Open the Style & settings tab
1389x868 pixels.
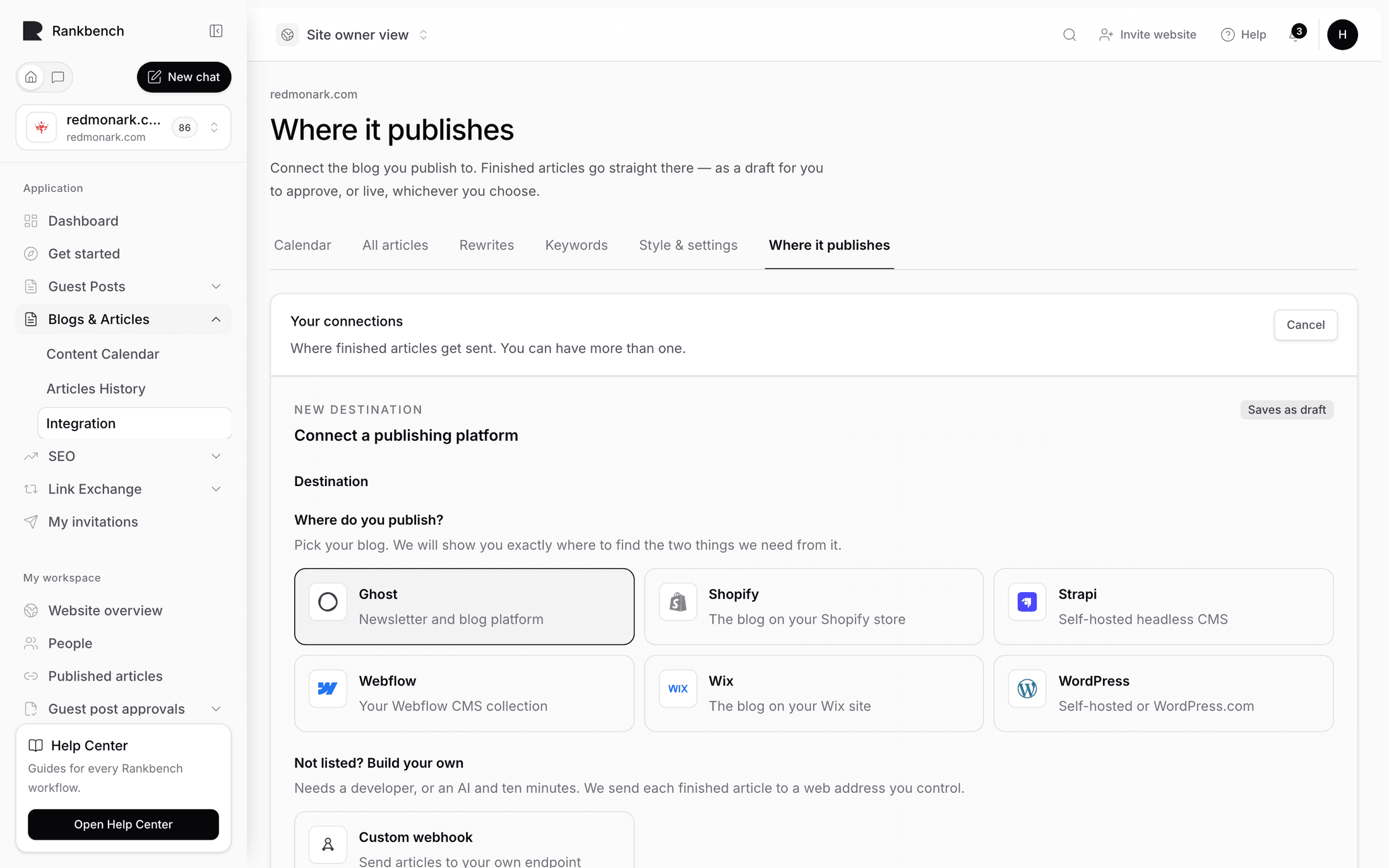pyautogui.click(x=688, y=245)
